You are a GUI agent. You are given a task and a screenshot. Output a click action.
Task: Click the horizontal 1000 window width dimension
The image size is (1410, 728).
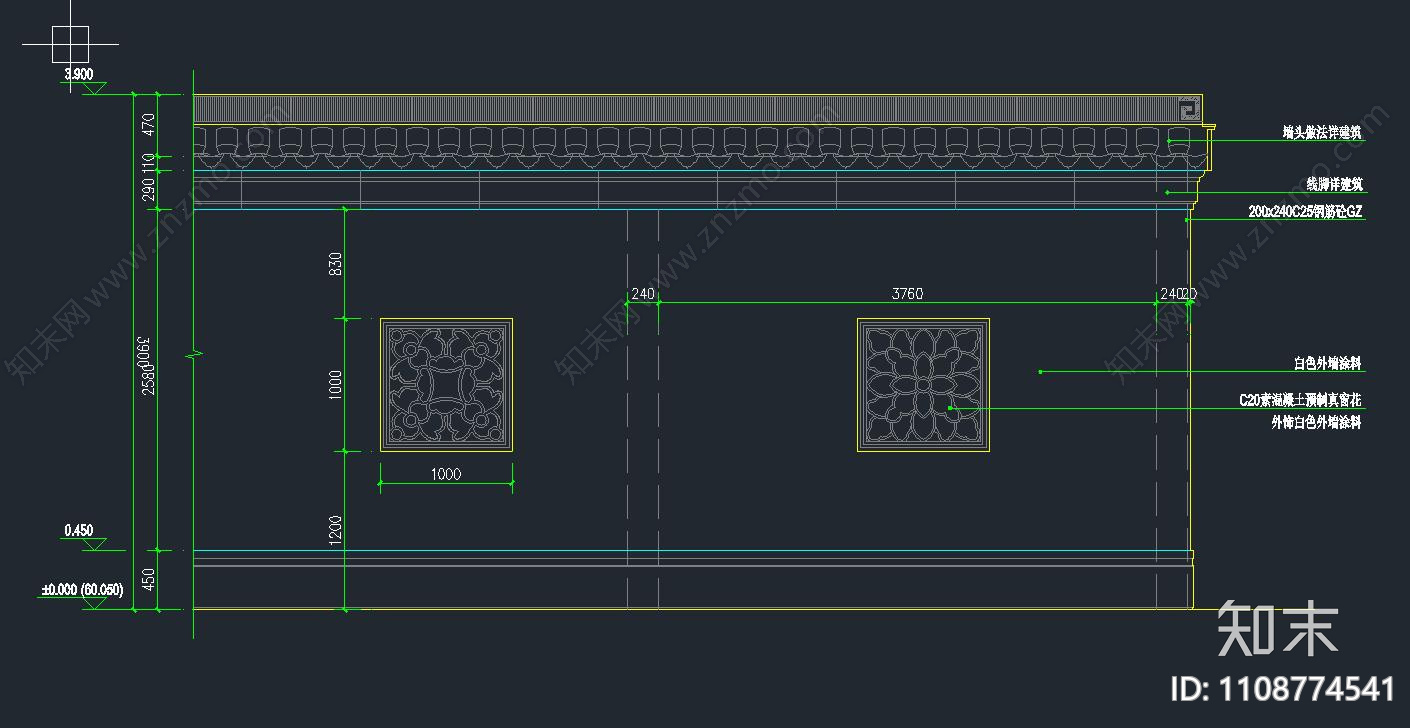click(446, 474)
